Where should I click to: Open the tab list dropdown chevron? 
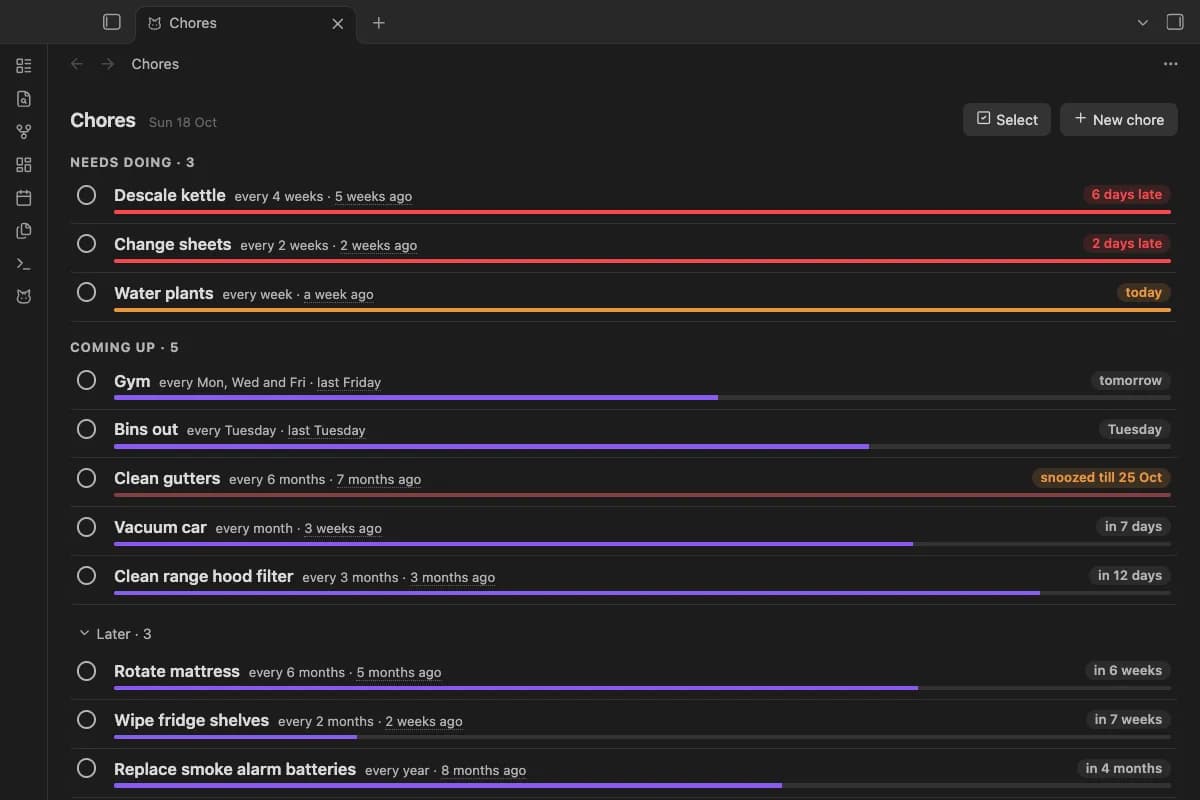1143,23
